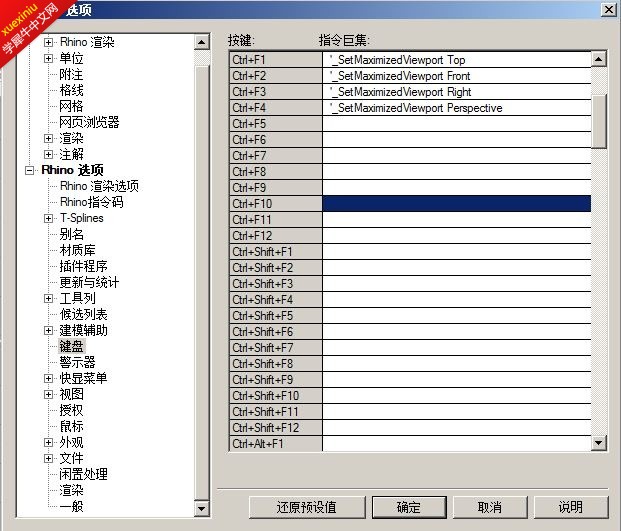The height and width of the screenshot is (531, 621).
Task: Click shortcut table scroll up arrow
Action: tap(598, 59)
